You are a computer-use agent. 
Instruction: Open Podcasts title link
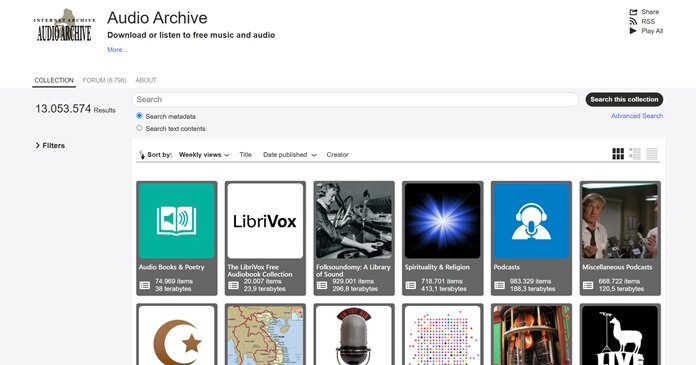[506, 267]
